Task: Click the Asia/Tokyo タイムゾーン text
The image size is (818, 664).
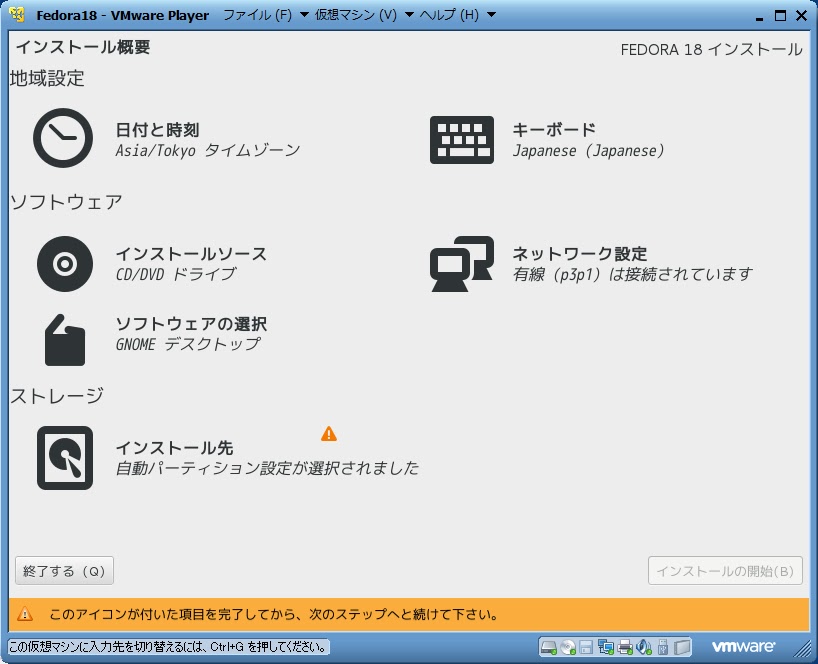Action: [208, 151]
